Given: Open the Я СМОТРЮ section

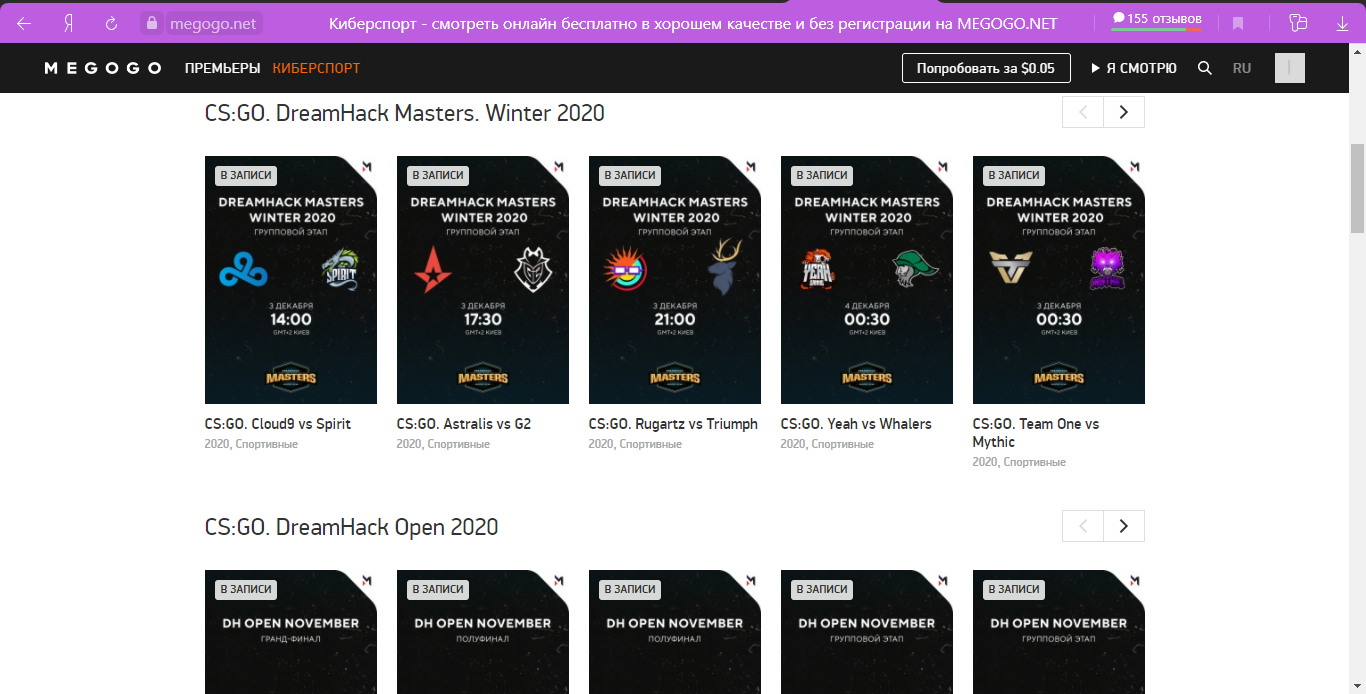Looking at the screenshot, I should [1133, 68].
